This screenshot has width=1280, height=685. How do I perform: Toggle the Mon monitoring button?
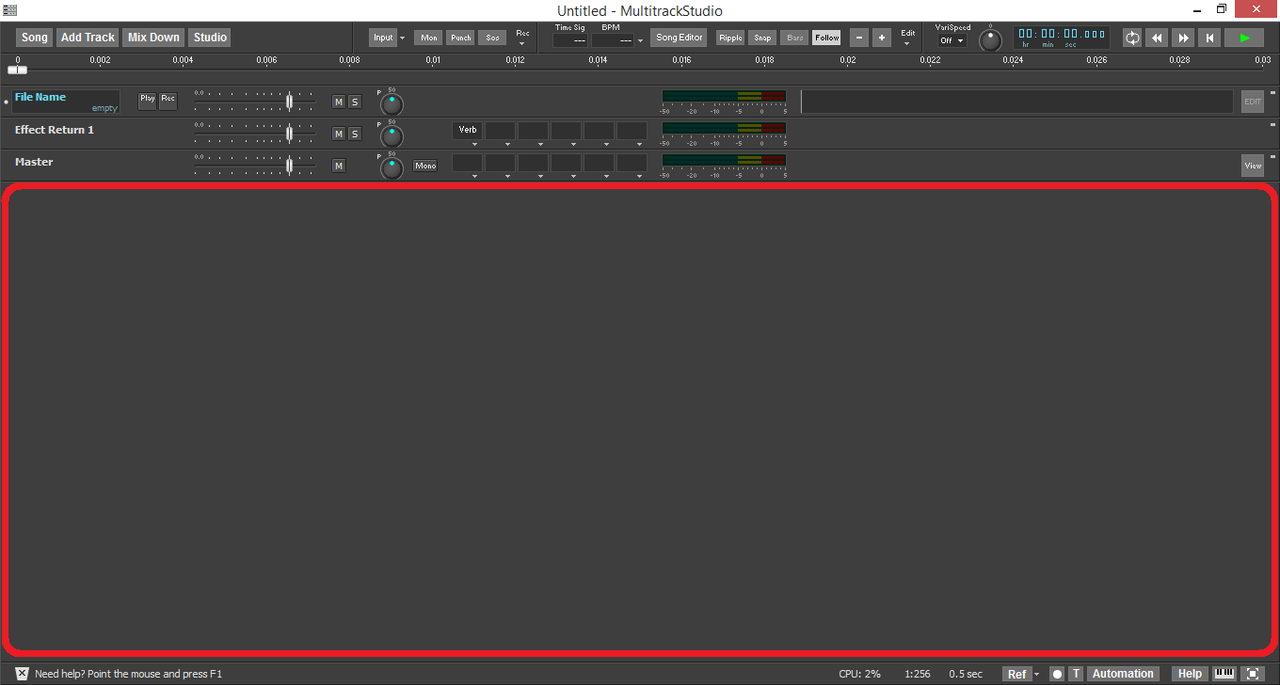[429, 37]
